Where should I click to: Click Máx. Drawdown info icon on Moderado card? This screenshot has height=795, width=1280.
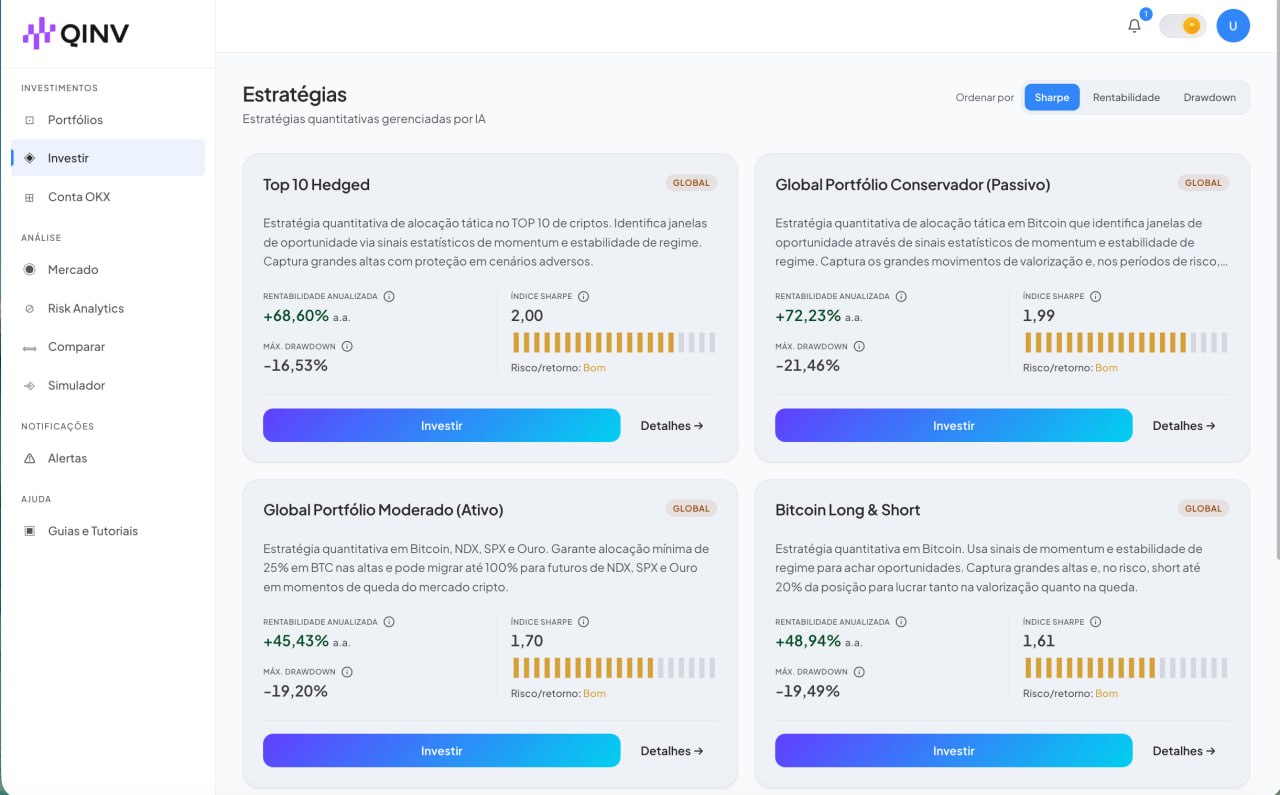point(347,672)
